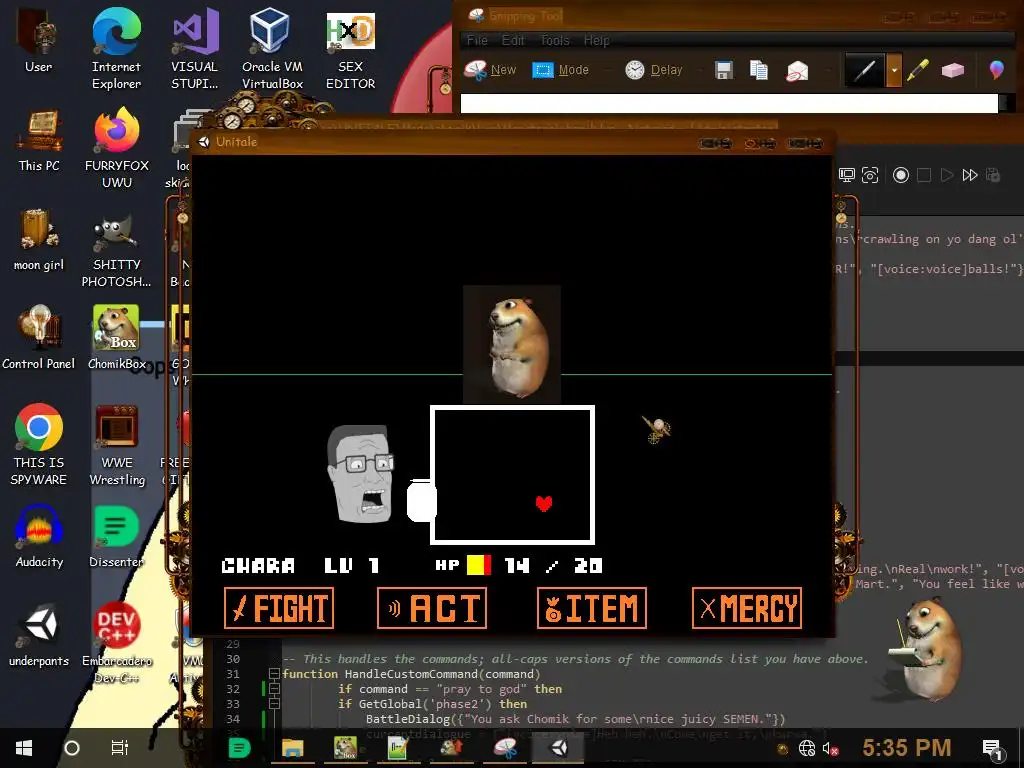Open the Control Panel desktop icon
This screenshot has width=1024, height=768.
point(39,338)
